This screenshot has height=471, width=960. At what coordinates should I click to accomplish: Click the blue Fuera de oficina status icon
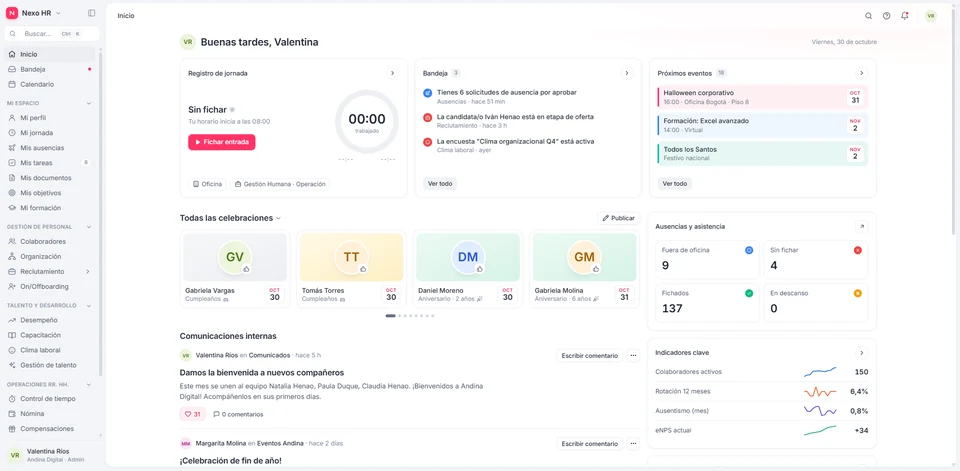[749, 250]
